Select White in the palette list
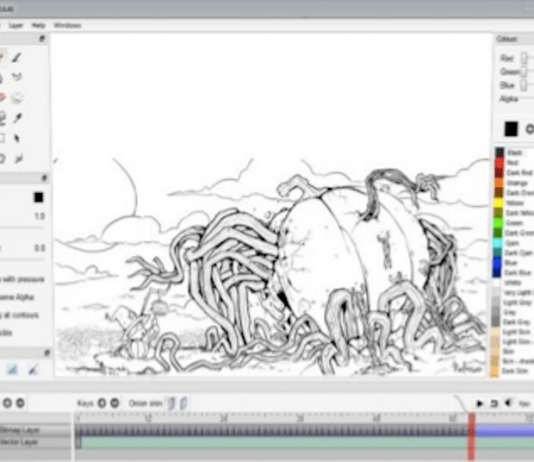Screen dimensions: 534x462 click(514, 282)
